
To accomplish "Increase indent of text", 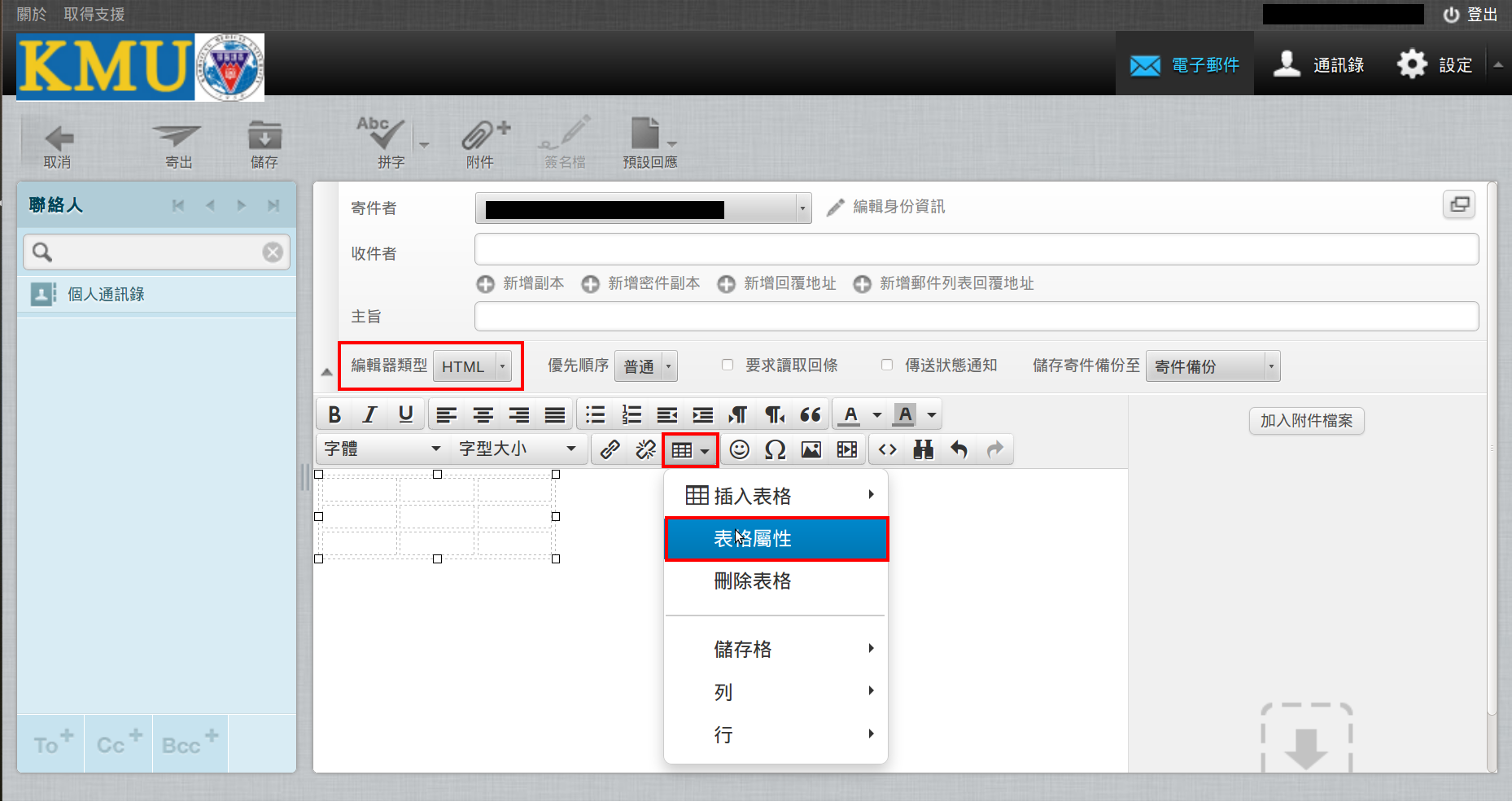I will (x=703, y=415).
